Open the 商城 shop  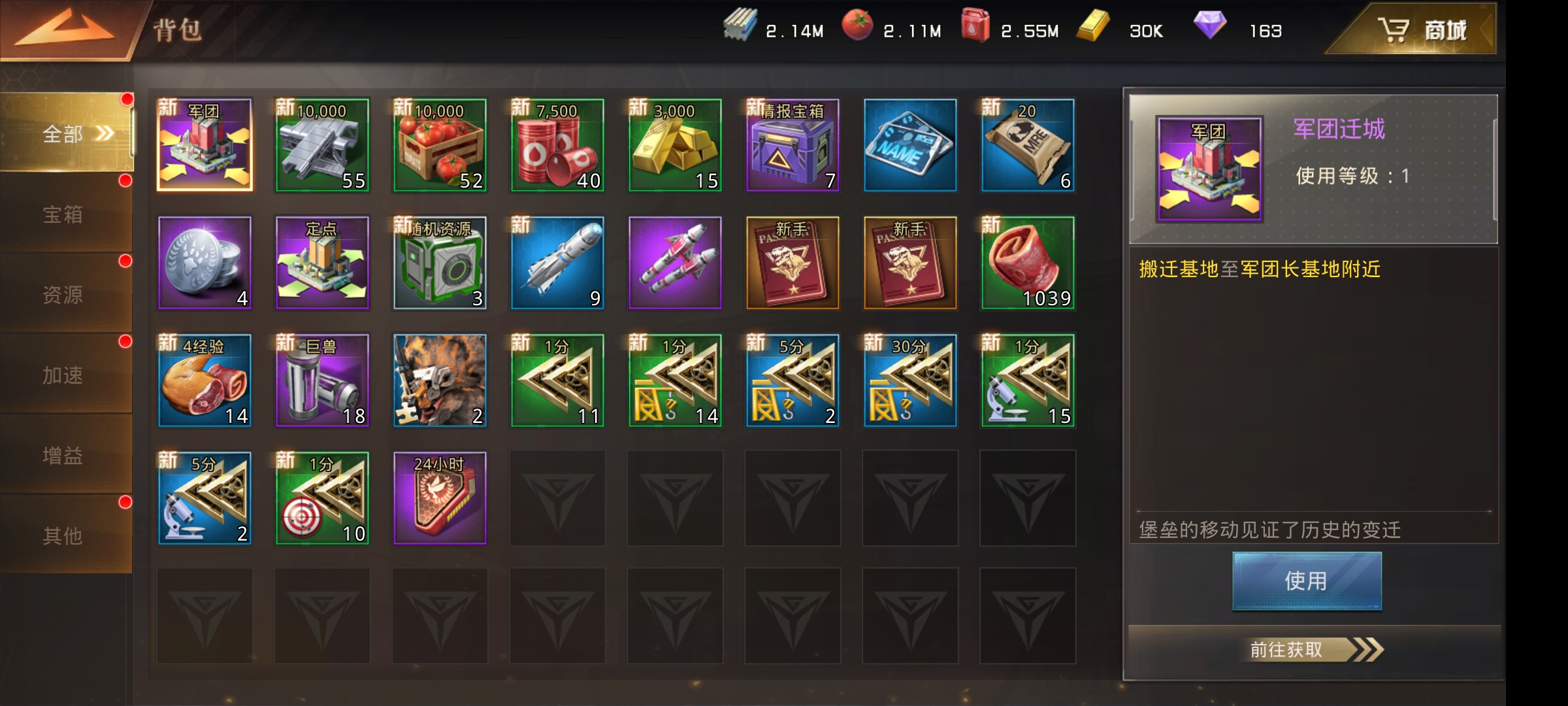click(x=1418, y=30)
